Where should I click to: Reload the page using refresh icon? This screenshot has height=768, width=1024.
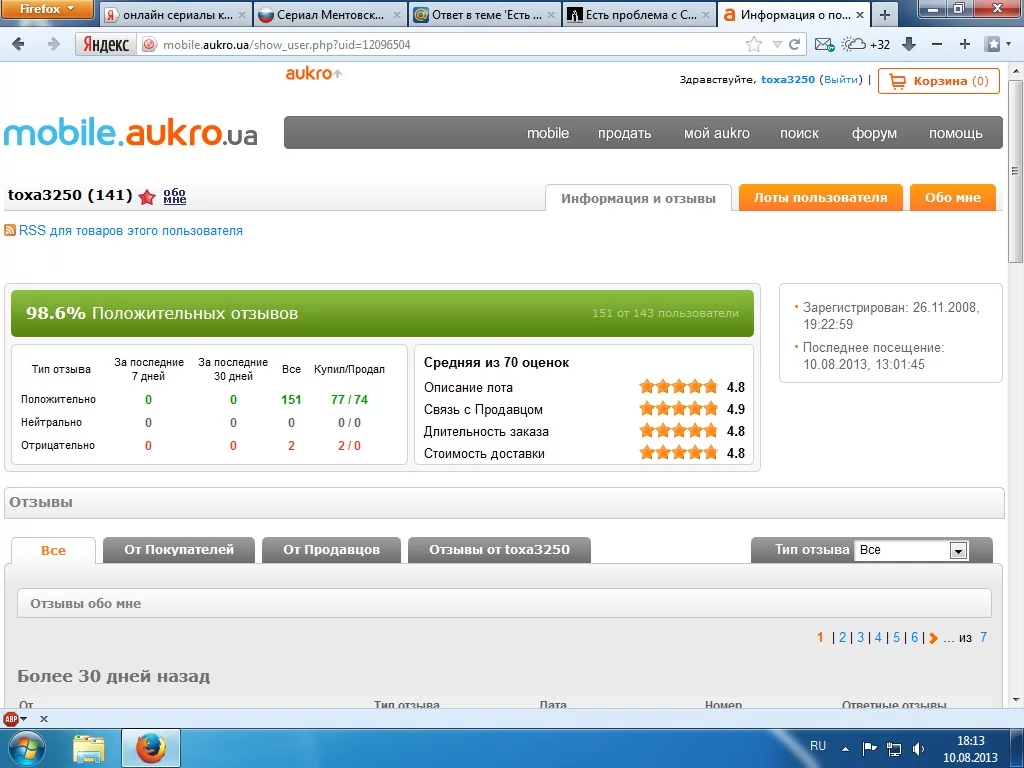point(795,44)
